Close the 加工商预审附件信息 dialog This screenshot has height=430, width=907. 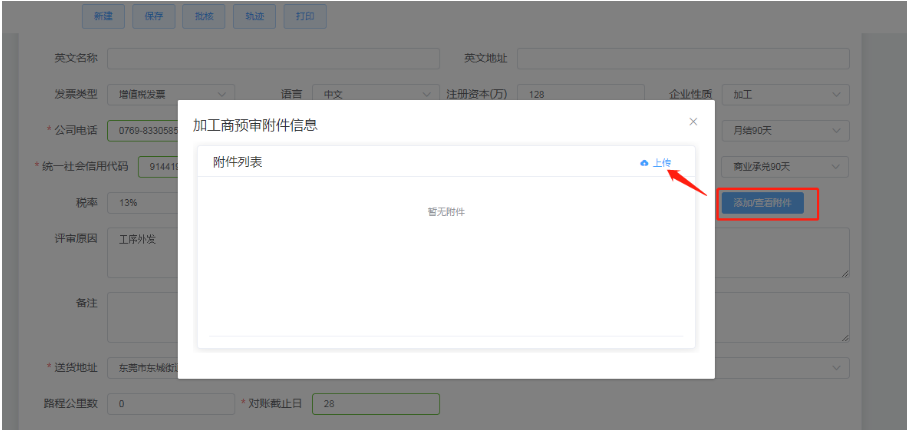point(693,122)
